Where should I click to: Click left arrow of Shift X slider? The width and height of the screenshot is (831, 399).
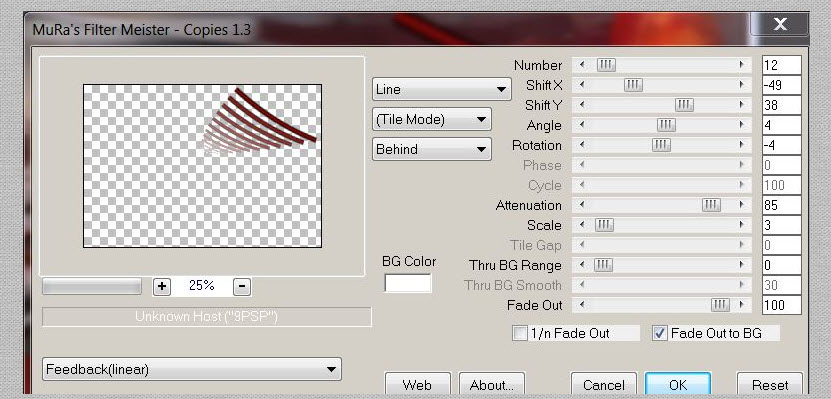coord(582,85)
